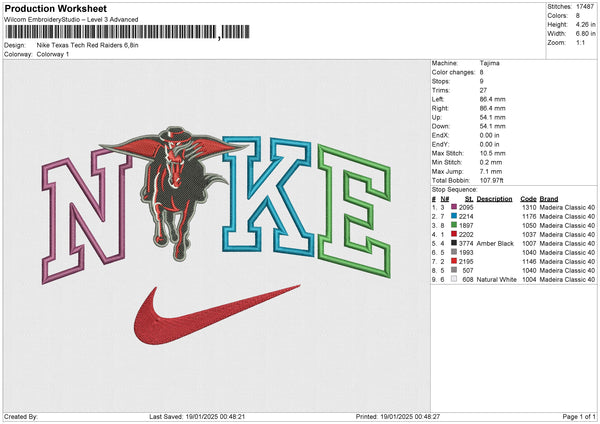Viewport: 600px width, 424px height.
Task: Click the 'Code' column header
Action: (x=528, y=199)
